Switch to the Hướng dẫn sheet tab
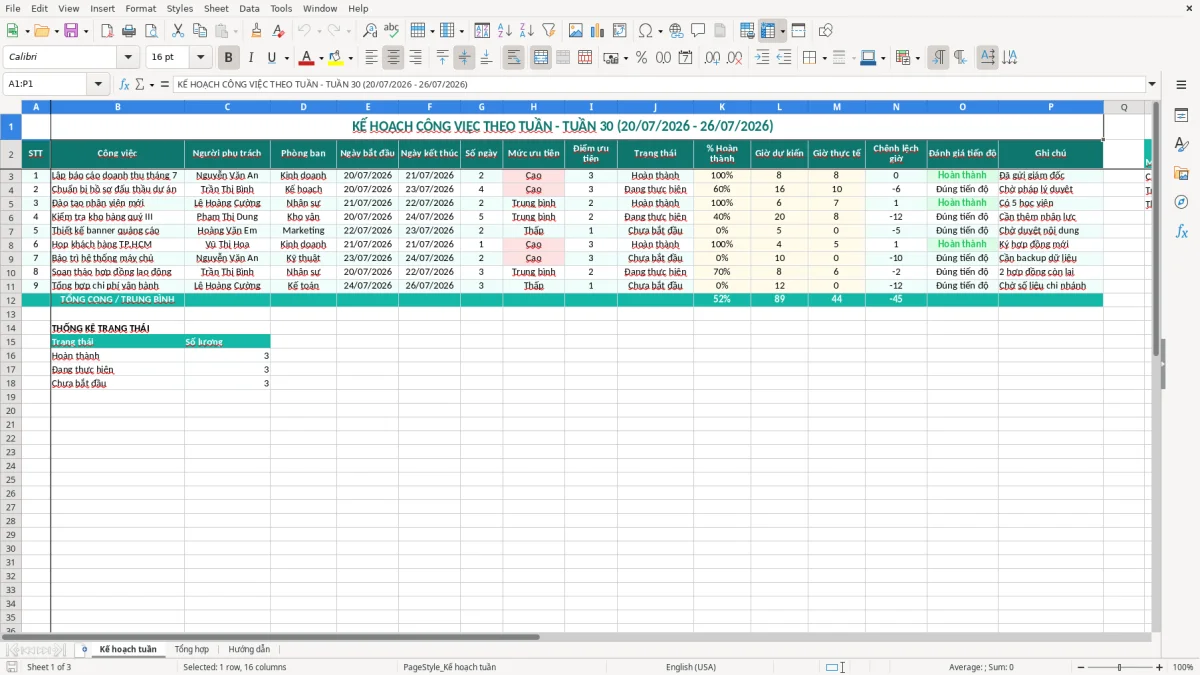This screenshot has height=675, width=1200. pyautogui.click(x=249, y=649)
